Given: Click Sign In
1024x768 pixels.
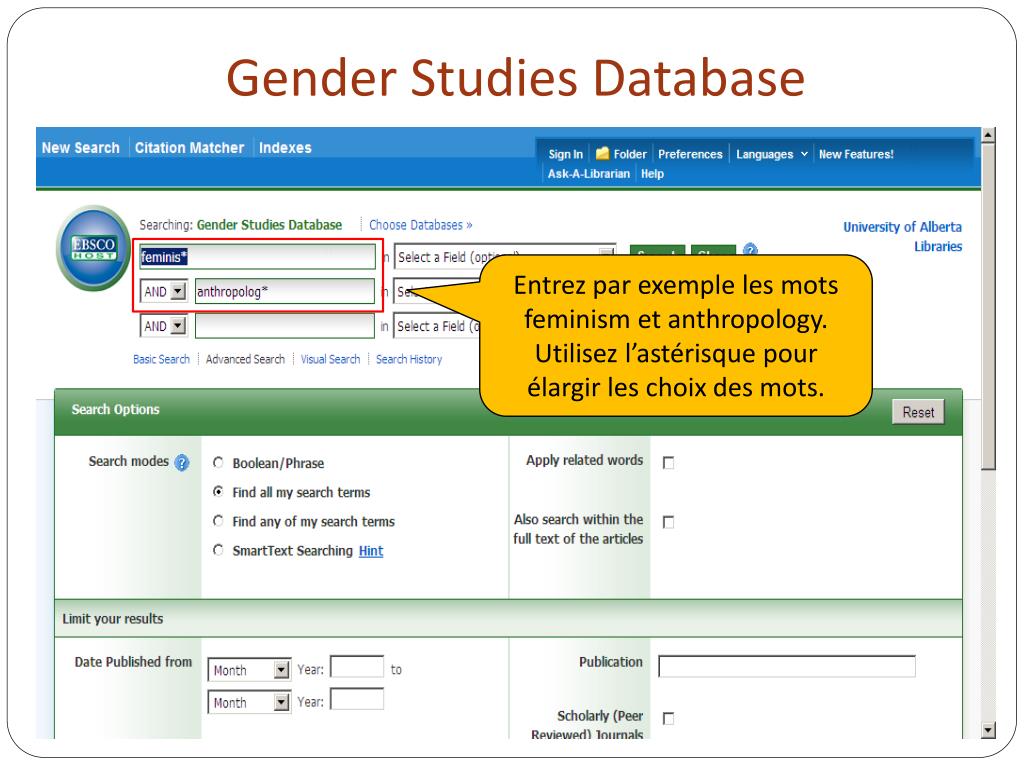Looking at the screenshot, I should 566,154.
